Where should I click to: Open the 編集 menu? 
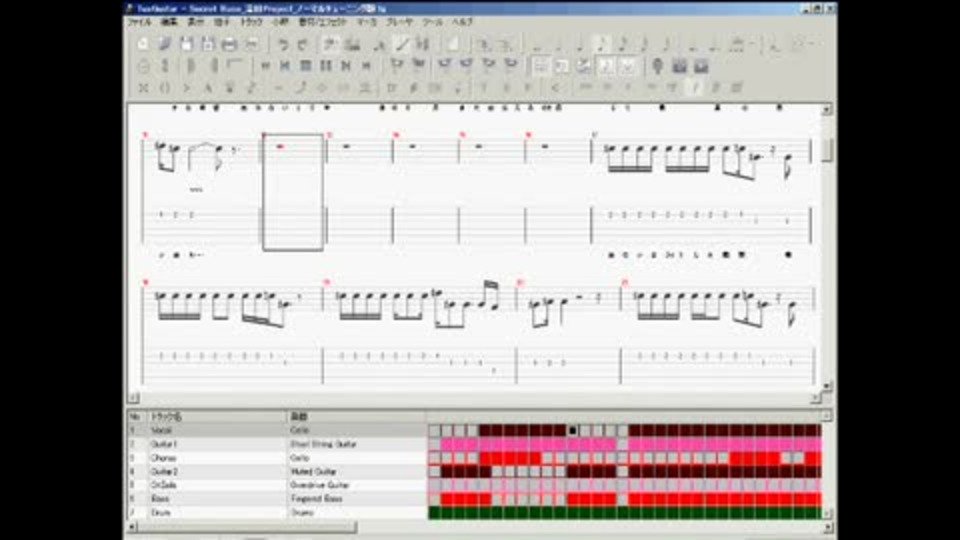pyautogui.click(x=169, y=22)
